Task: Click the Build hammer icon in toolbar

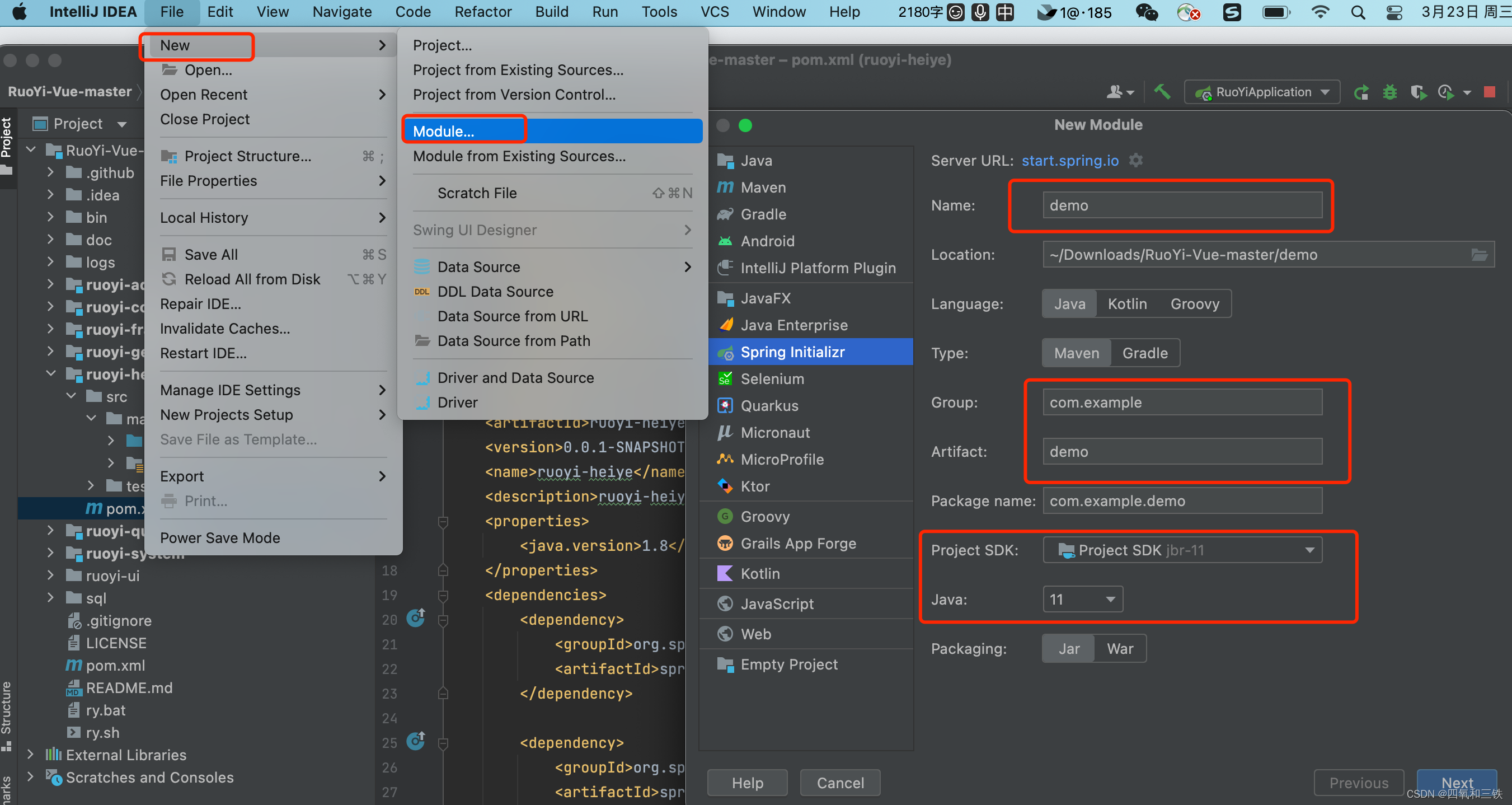Action: click(1162, 92)
